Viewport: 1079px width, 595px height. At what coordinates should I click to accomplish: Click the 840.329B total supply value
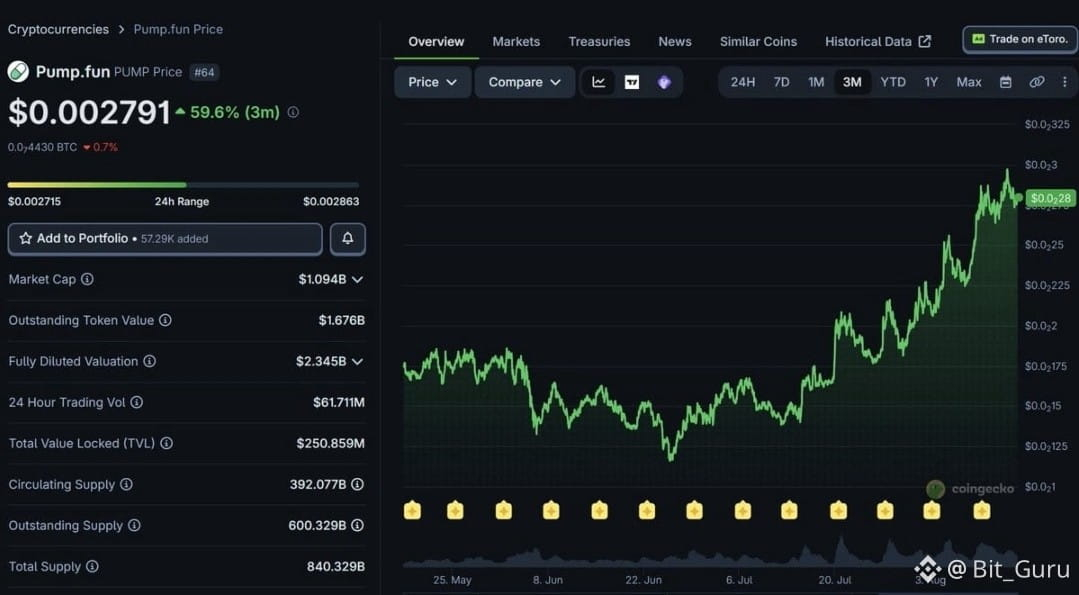(x=336, y=567)
